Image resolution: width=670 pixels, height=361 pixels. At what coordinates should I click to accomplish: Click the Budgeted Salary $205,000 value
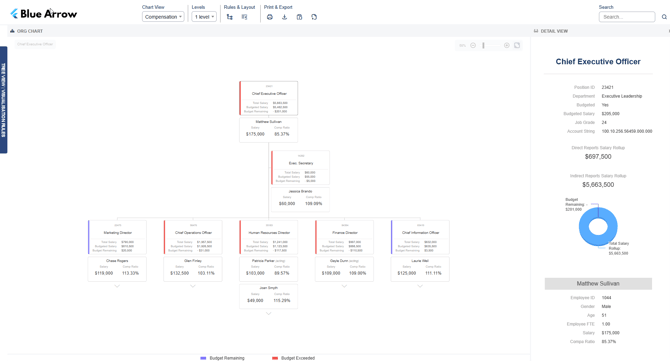pos(611,114)
